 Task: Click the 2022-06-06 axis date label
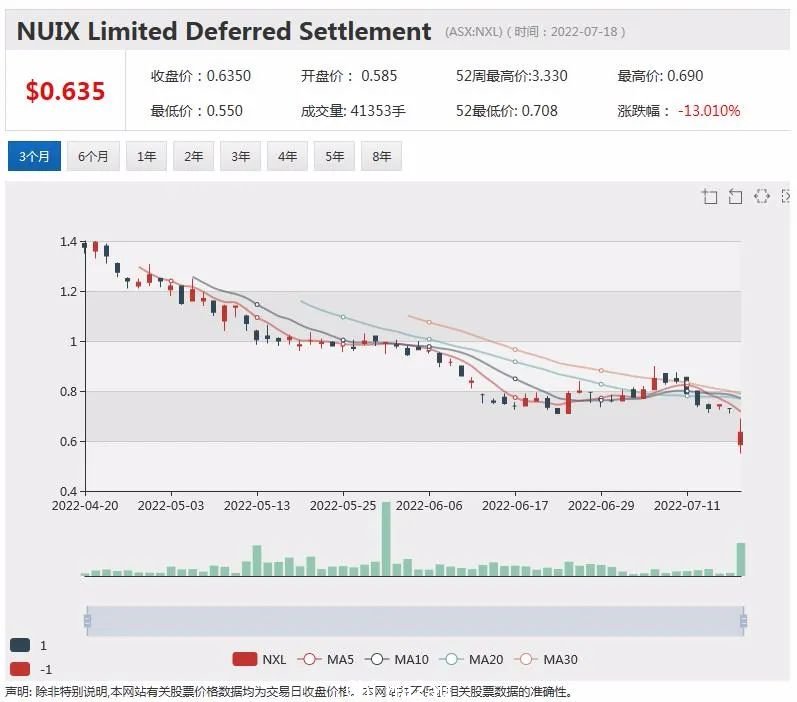pyautogui.click(x=429, y=505)
